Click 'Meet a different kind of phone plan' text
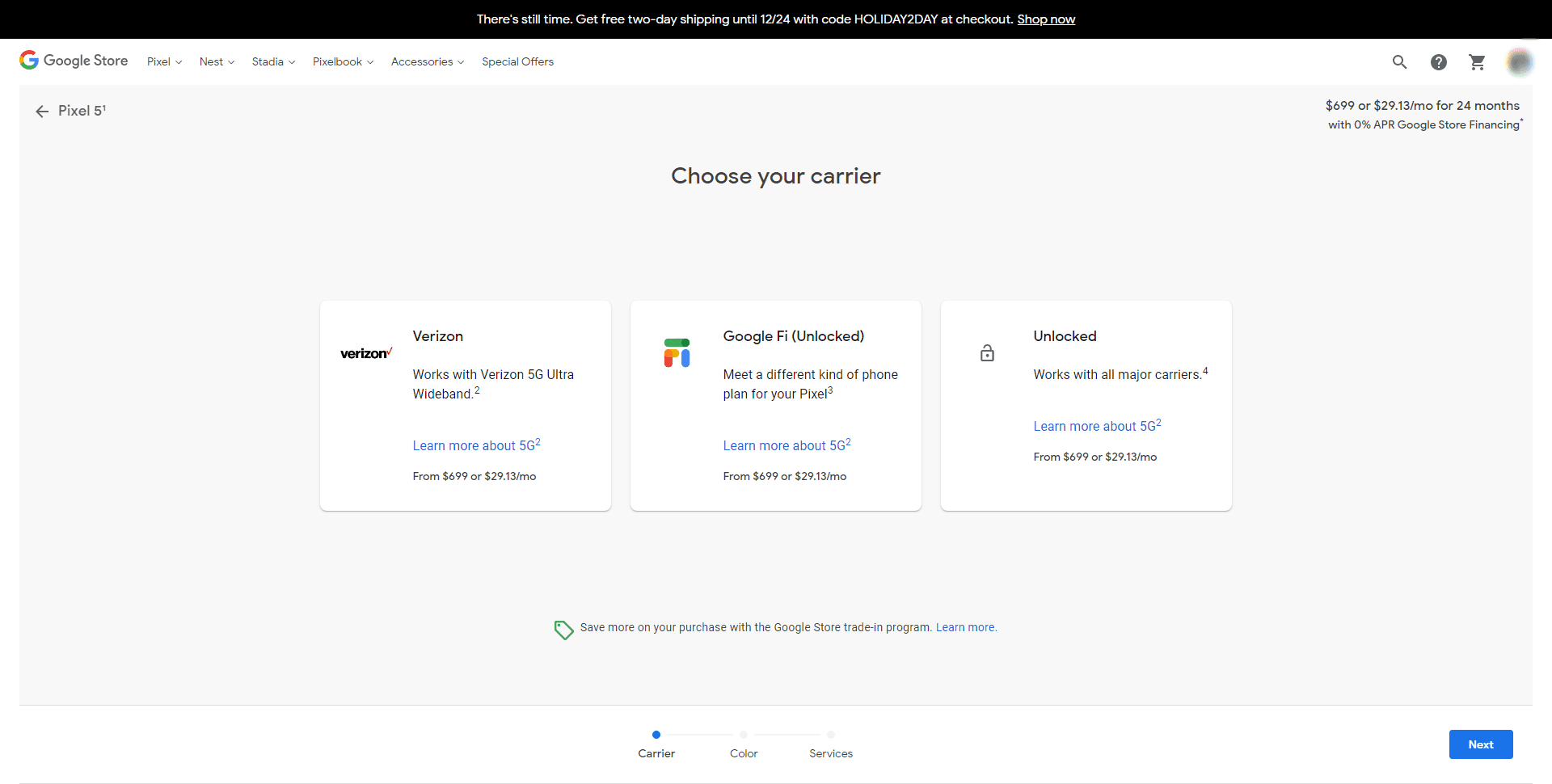Viewport: 1552px width, 784px height. pyautogui.click(x=811, y=384)
